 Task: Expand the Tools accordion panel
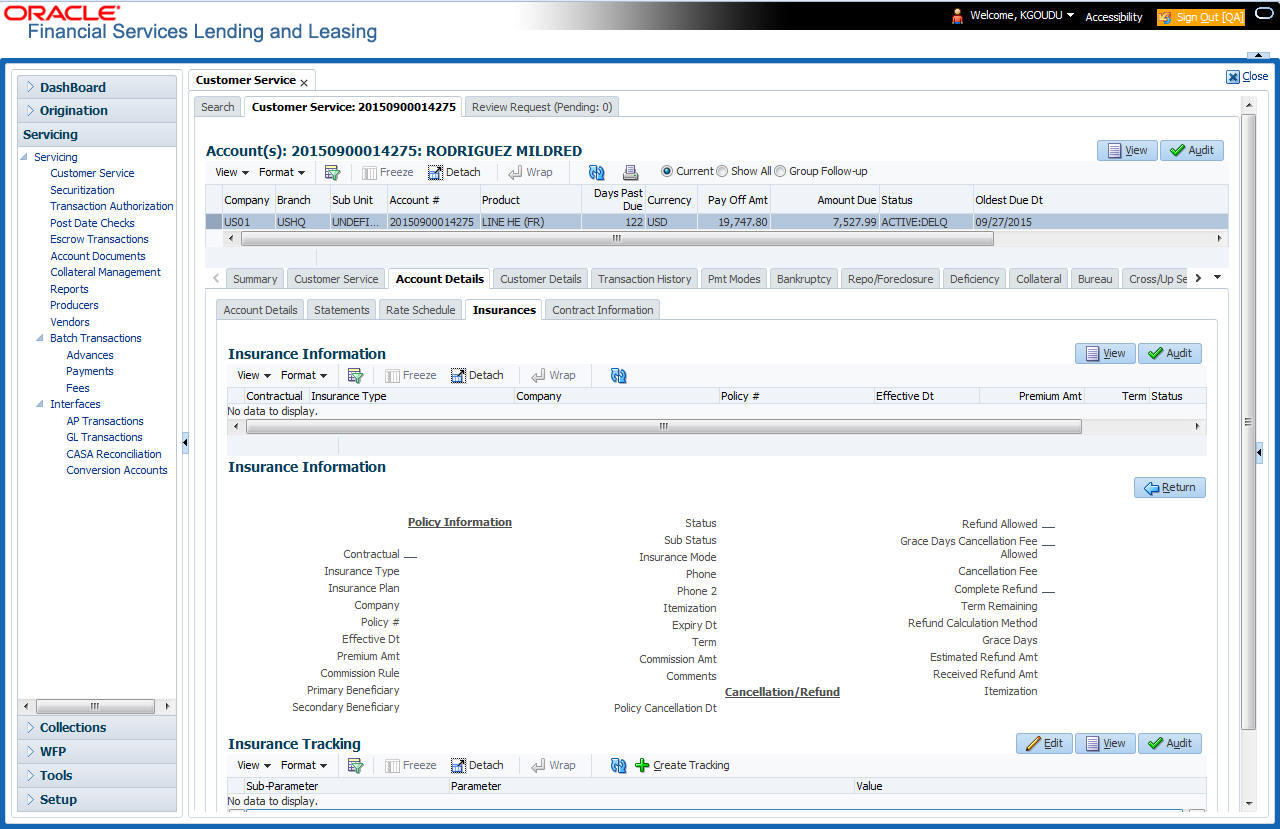pyautogui.click(x=97, y=775)
